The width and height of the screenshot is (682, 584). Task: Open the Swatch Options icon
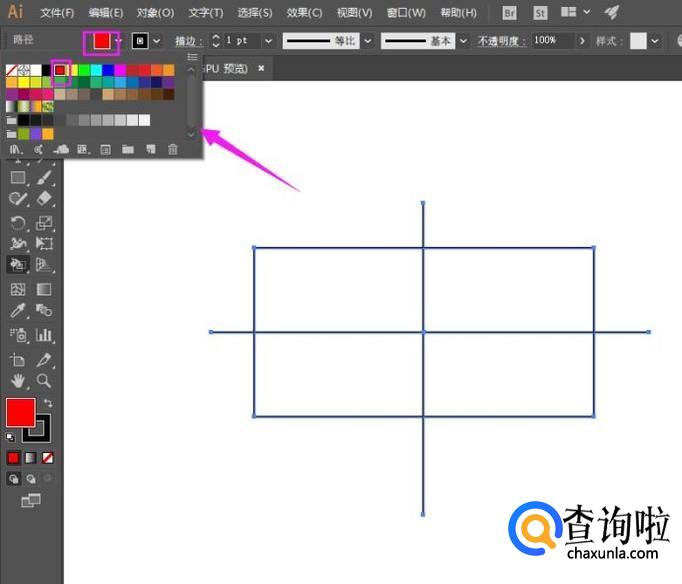pyautogui.click(x=105, y=150)
